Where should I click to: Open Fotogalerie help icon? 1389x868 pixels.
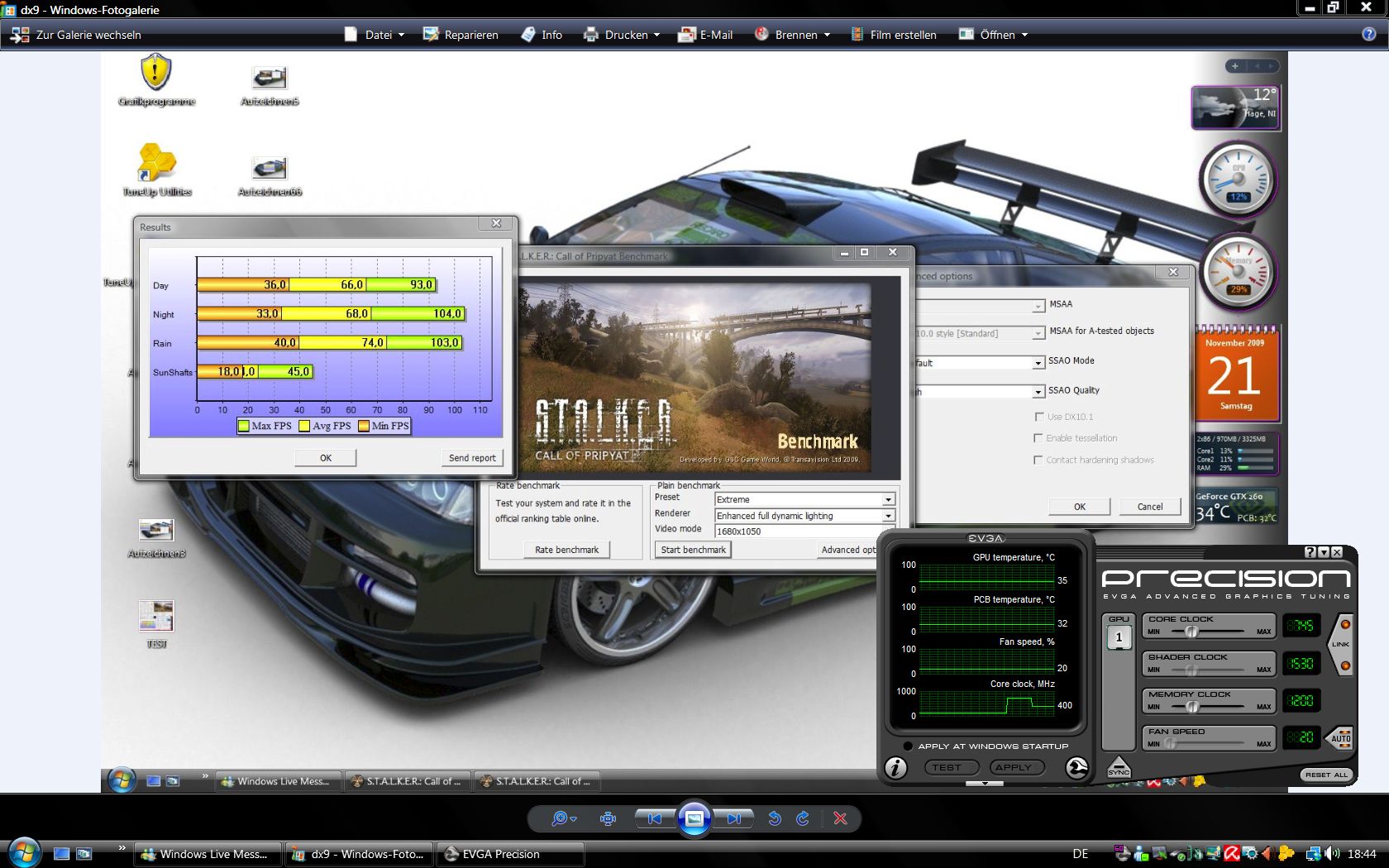tap(1369, 35)
